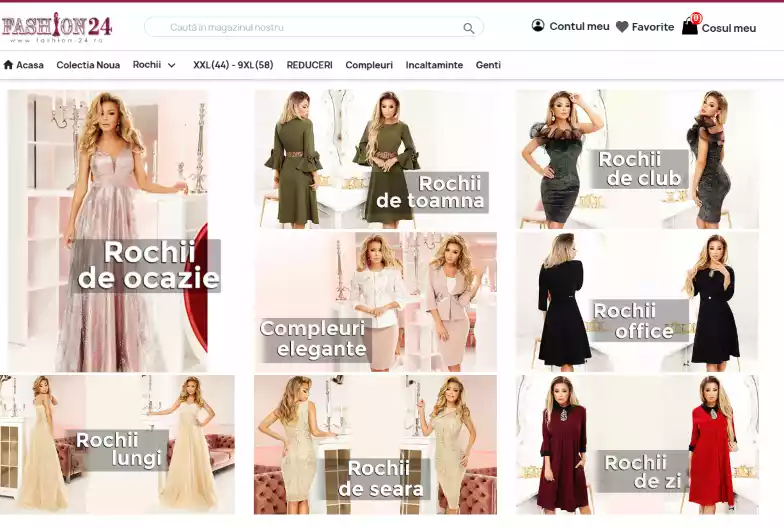Screen dimensions: 784x528
Task: Open account via the user profile icon
Action: click(x=538, y=26)
